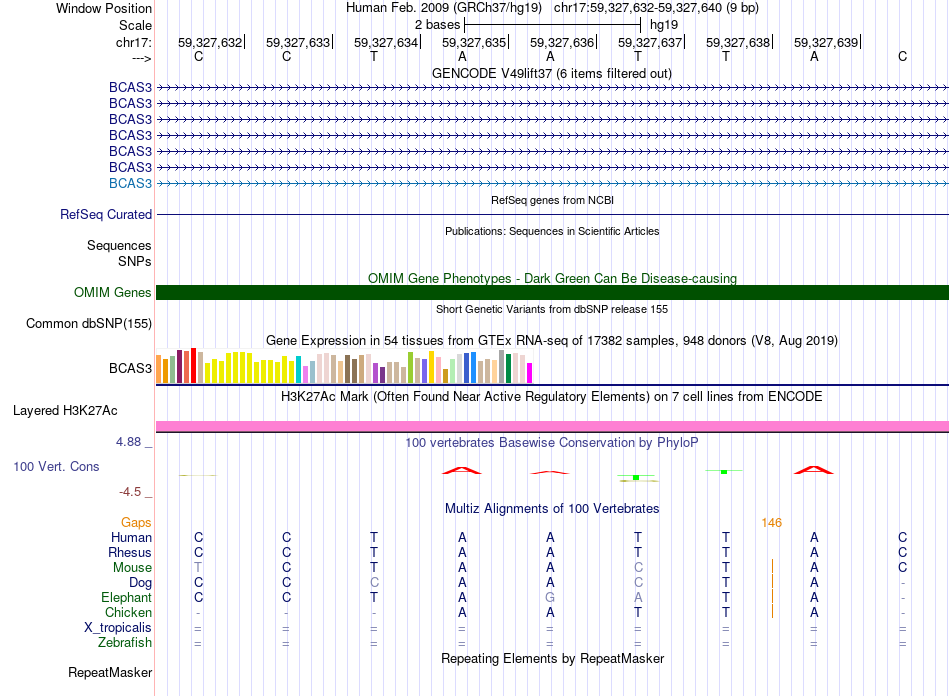Open the GENCODE V49lift37 track title

[x=551, y=73]
